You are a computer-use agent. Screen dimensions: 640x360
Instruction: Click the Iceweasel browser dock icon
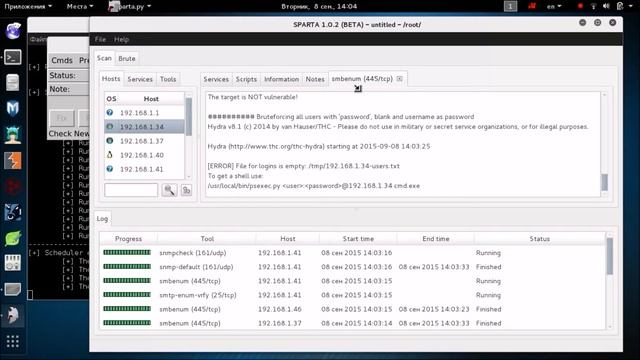[x=13, y=31]
